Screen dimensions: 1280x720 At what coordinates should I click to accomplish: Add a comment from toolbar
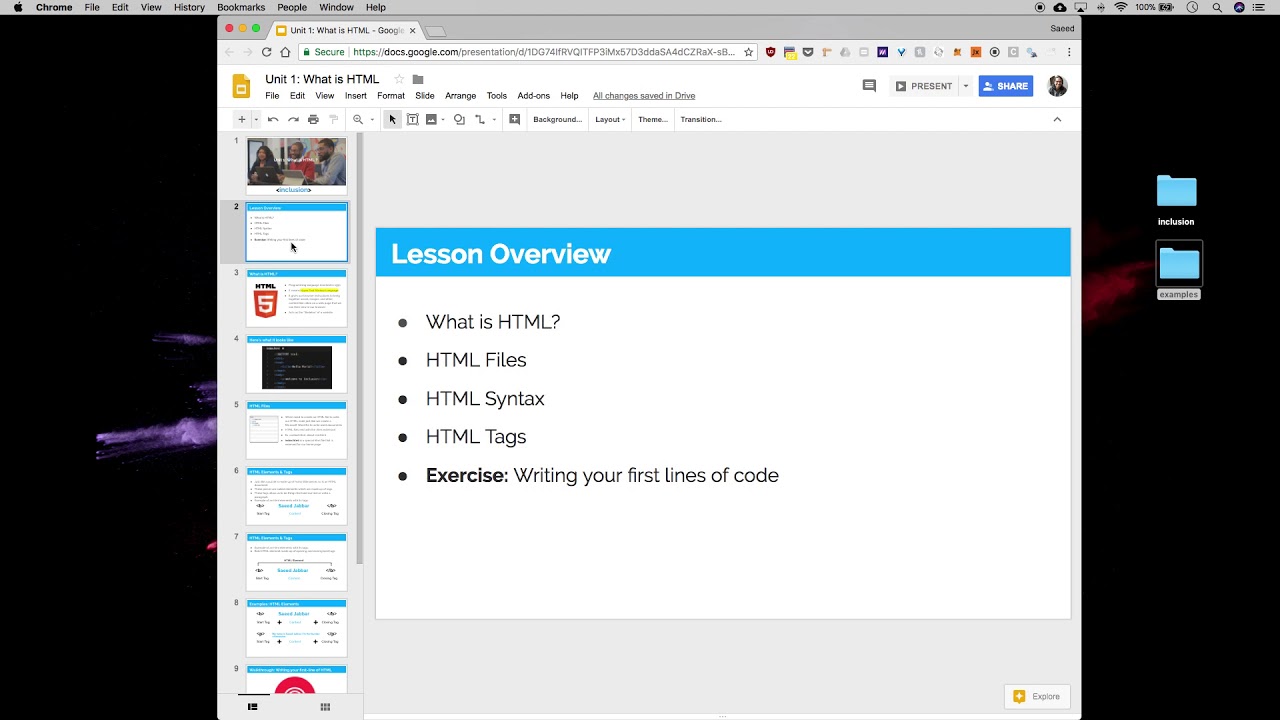(x=514, y=119)
